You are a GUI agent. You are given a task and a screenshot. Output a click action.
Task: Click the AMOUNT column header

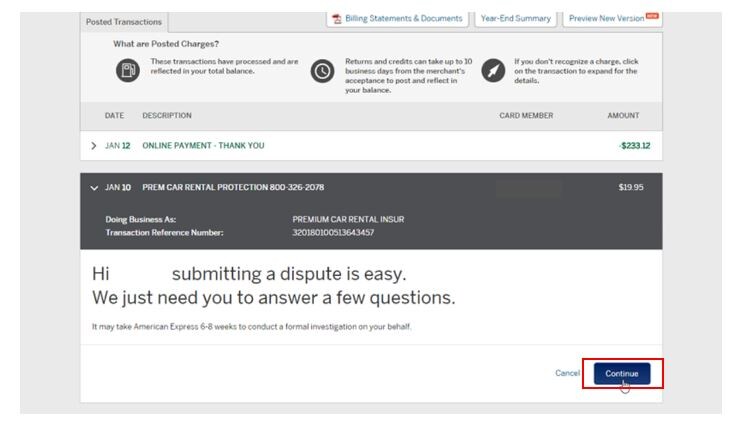tap(623, 116)
